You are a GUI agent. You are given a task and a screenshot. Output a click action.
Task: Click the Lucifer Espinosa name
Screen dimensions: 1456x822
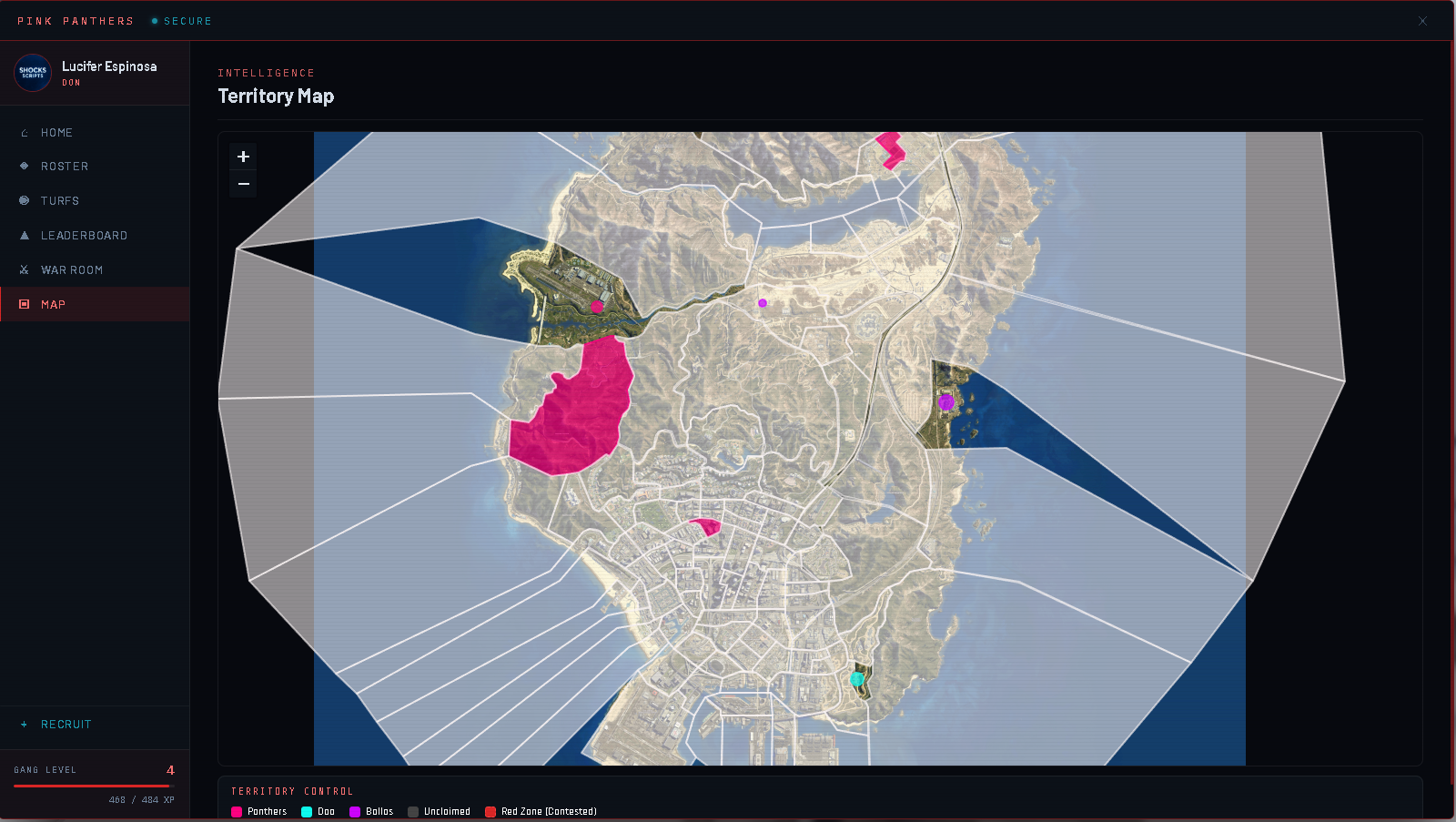[109, 66]
